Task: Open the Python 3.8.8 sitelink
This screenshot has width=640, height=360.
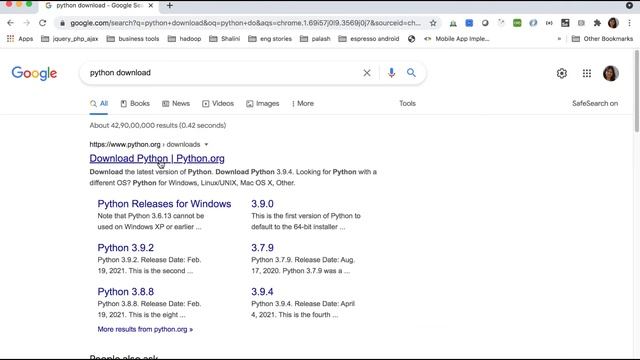Action: (125, 292)
